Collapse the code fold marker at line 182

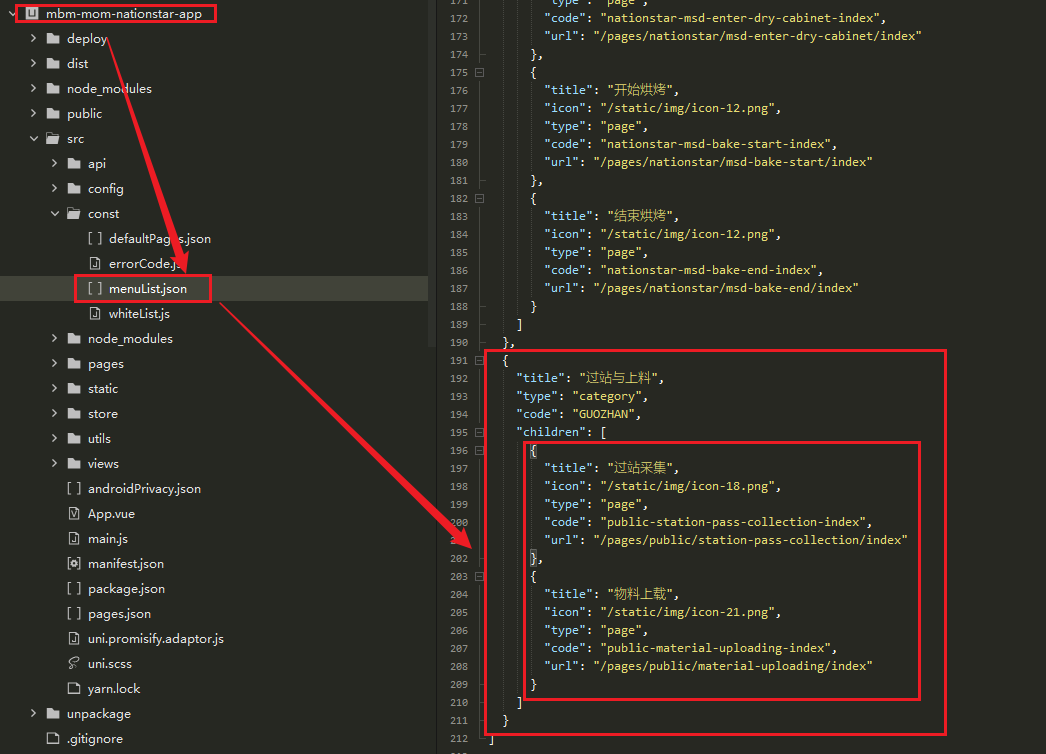480,198
